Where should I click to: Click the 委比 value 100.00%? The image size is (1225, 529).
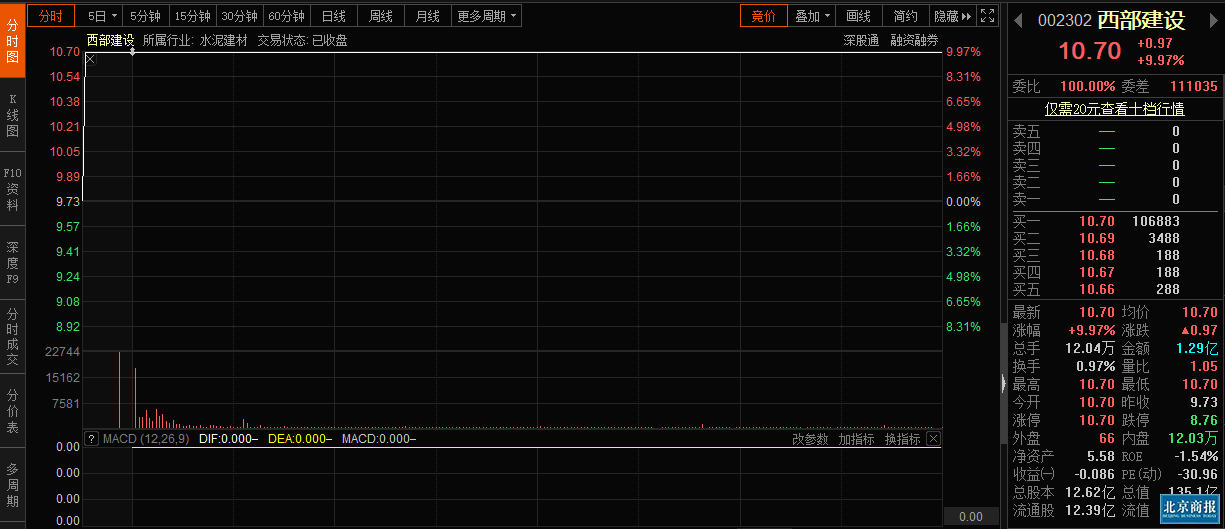pyautogui.click(x=1088, y=86)
